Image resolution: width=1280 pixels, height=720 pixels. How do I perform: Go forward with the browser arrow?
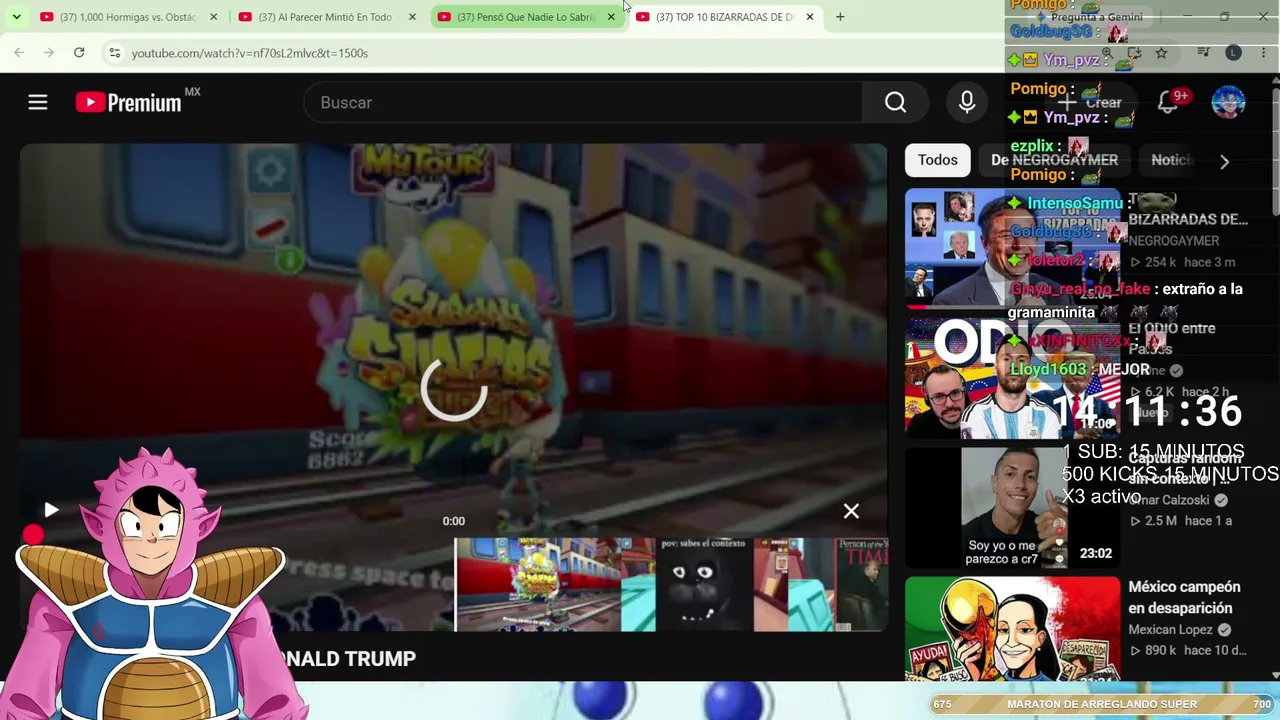[49, 52]
